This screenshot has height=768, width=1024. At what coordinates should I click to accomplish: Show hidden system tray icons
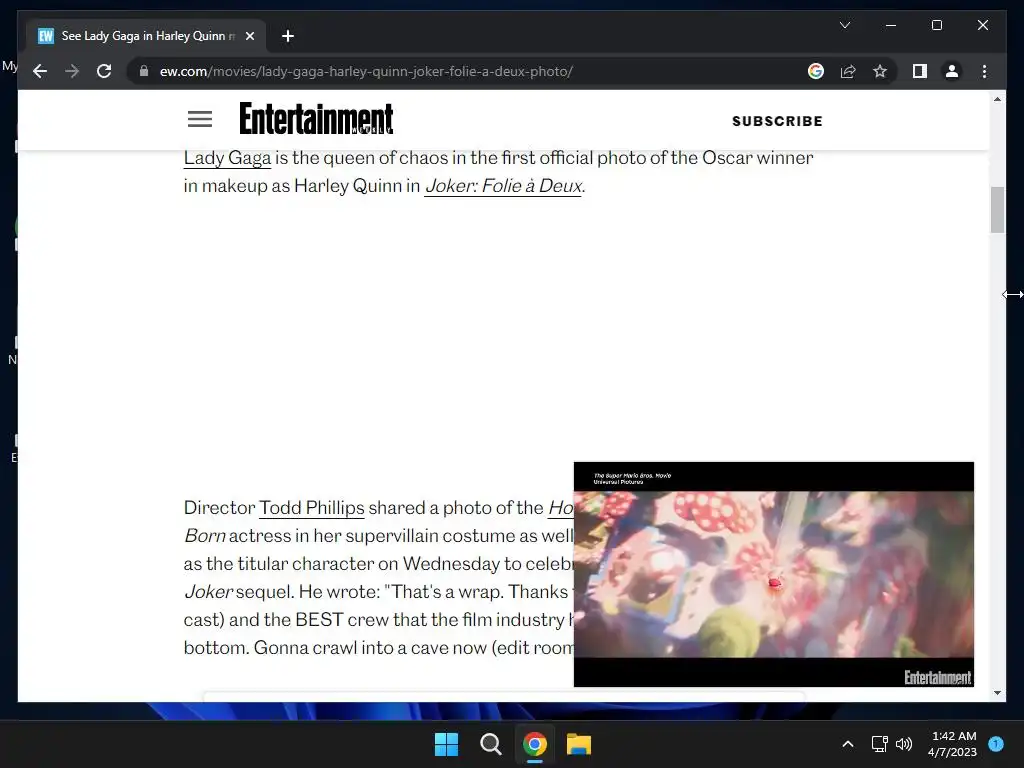848,744
